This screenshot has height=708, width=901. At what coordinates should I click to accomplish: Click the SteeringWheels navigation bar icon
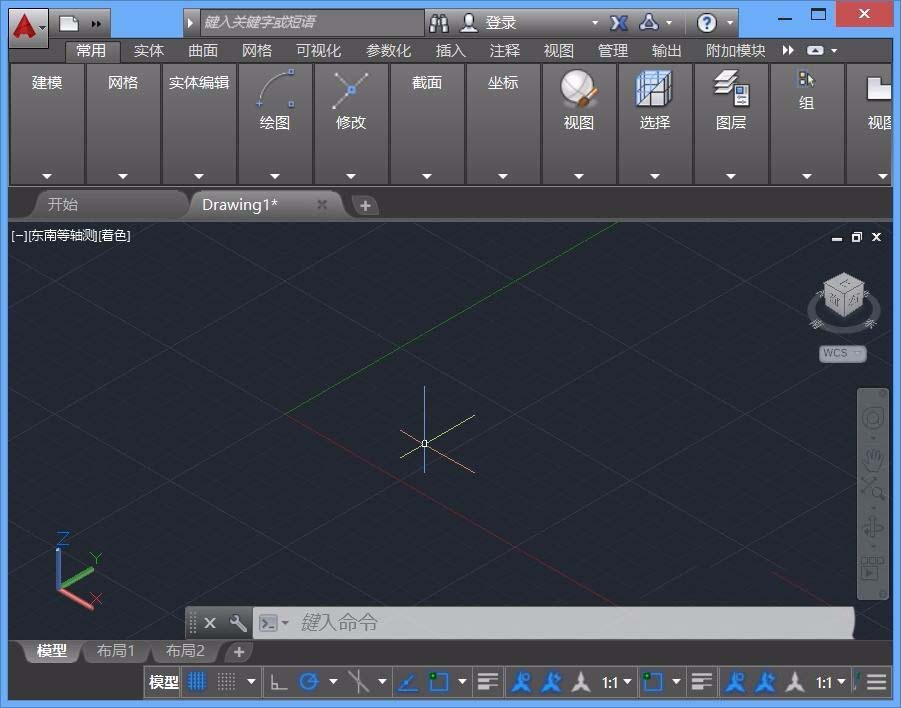pyautogui.click(x=873, y=418)
